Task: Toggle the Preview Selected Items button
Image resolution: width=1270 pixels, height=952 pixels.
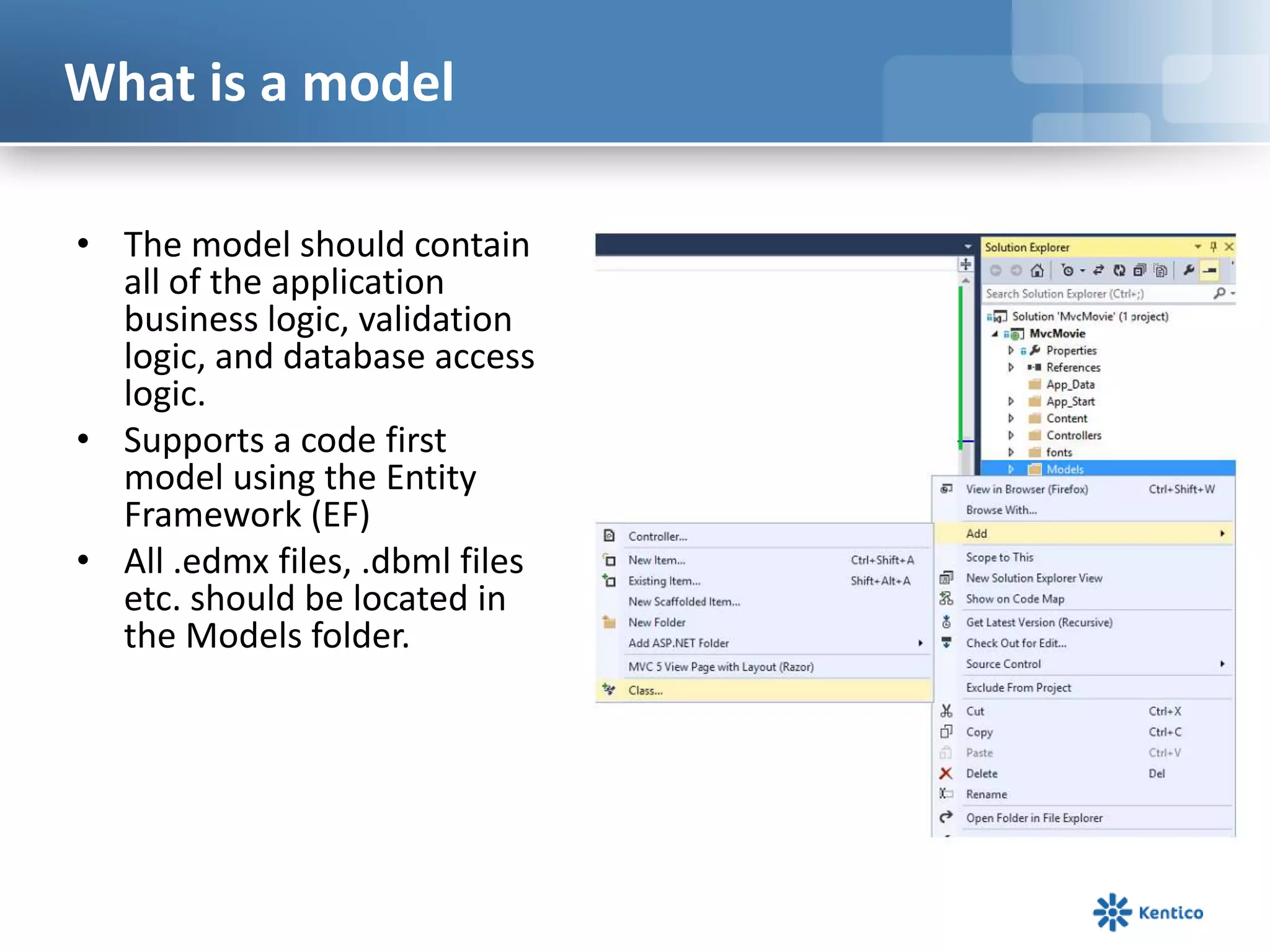Action: (x=1210, y=270)
